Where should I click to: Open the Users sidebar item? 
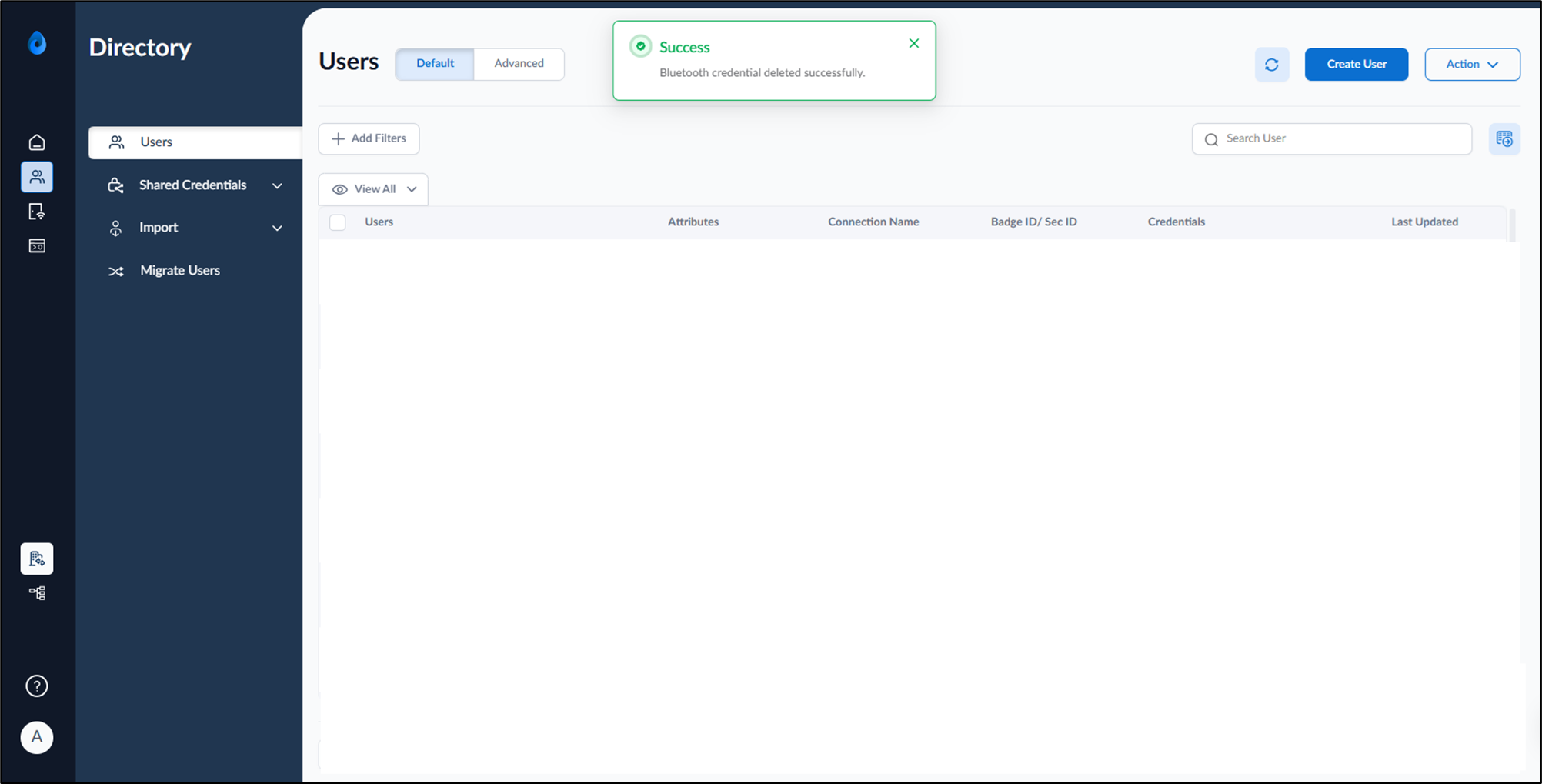coord(195,142)
